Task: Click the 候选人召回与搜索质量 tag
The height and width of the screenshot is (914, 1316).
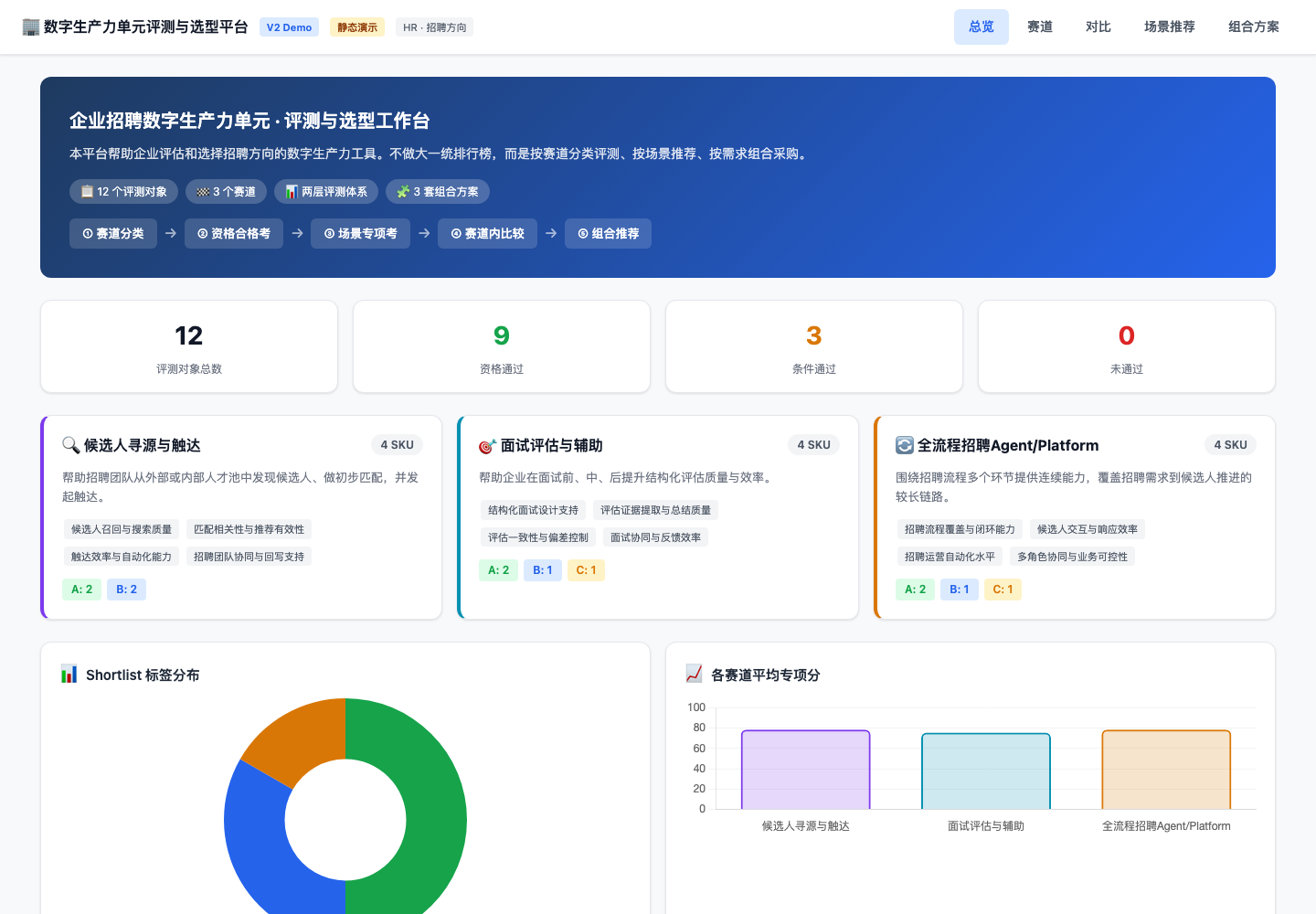Action: (122, 529)
